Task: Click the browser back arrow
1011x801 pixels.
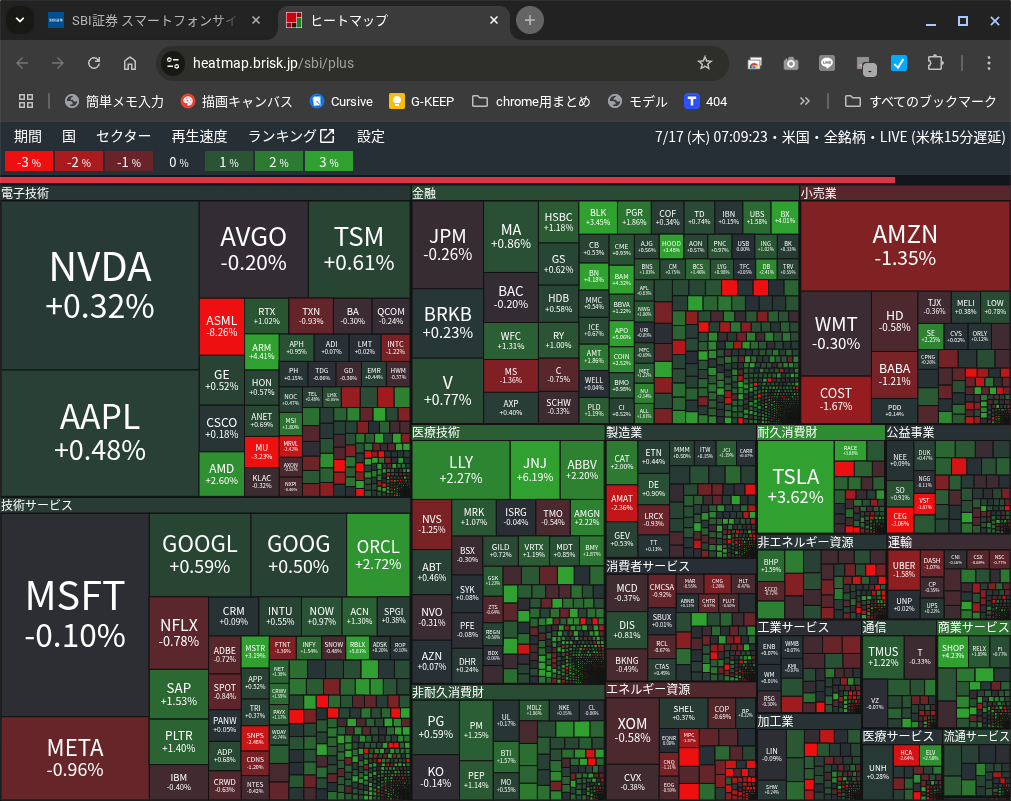Action: click(23, 63)
